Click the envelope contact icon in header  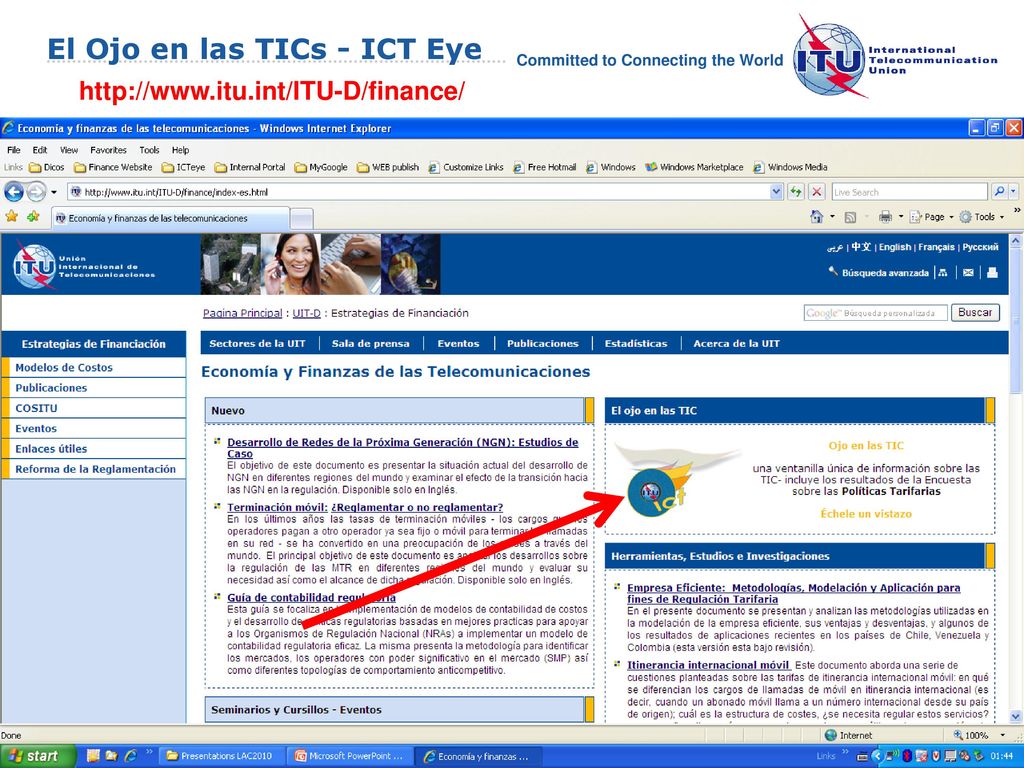point(968,272)
